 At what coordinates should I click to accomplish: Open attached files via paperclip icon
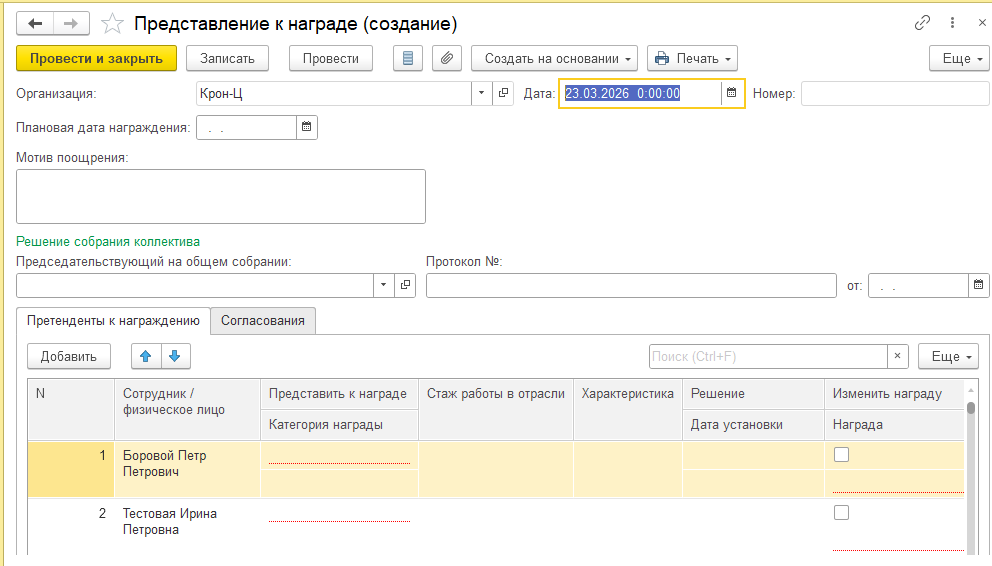[x=447, y=58]
